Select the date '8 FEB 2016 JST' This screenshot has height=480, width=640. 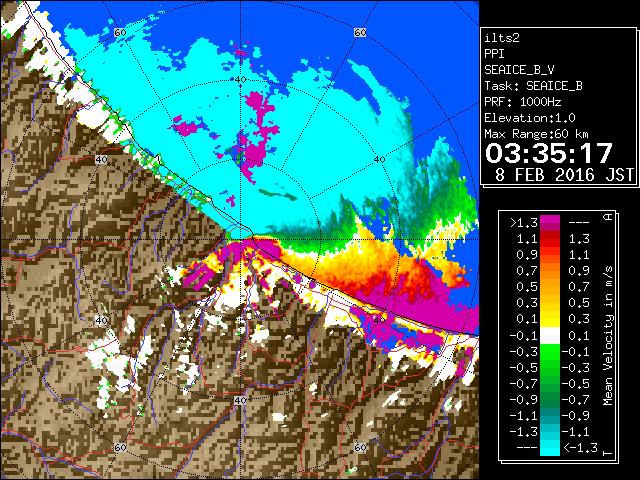point(564,175)
